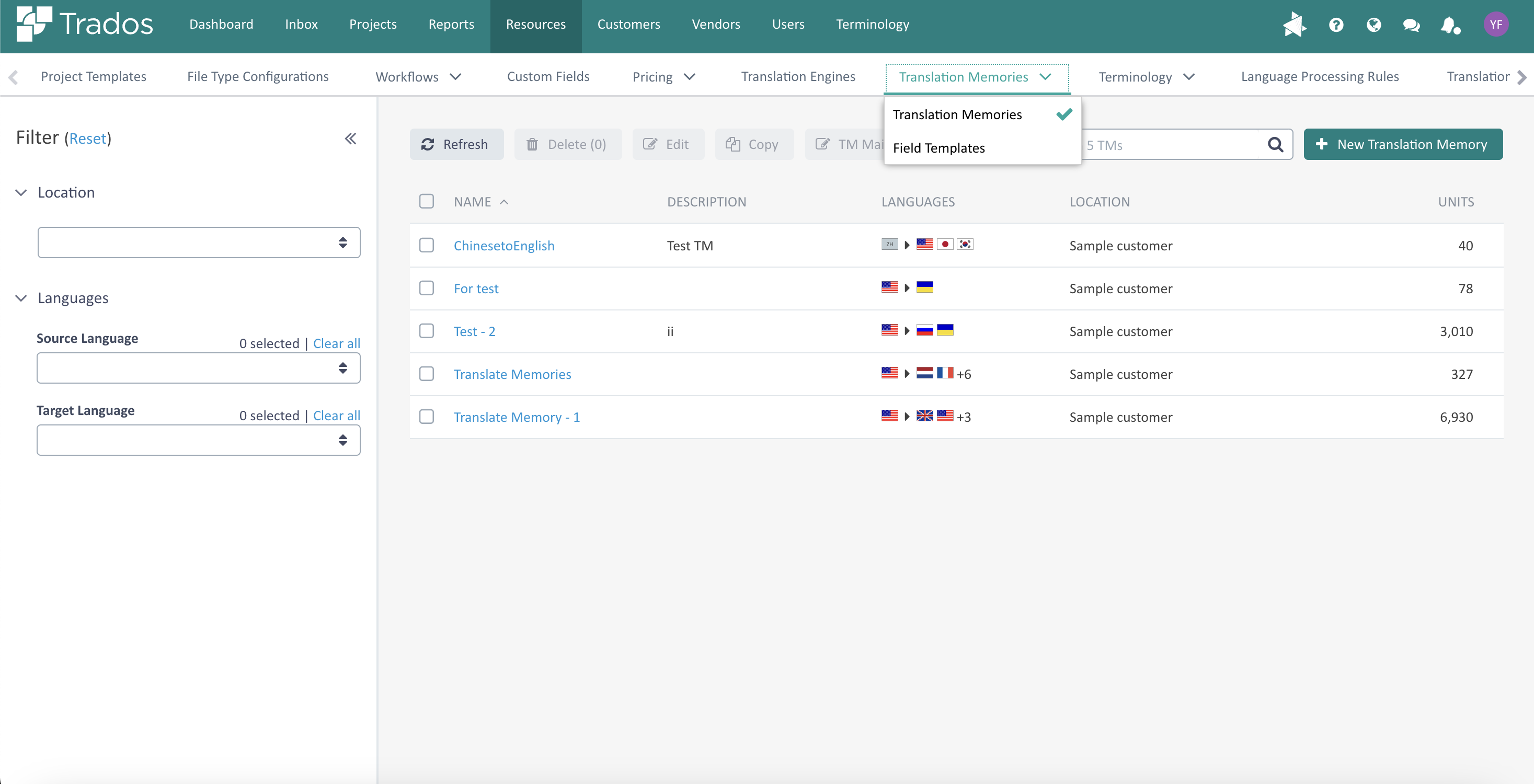Click the Korean flag in ChinesetoEnglish row

965,244
